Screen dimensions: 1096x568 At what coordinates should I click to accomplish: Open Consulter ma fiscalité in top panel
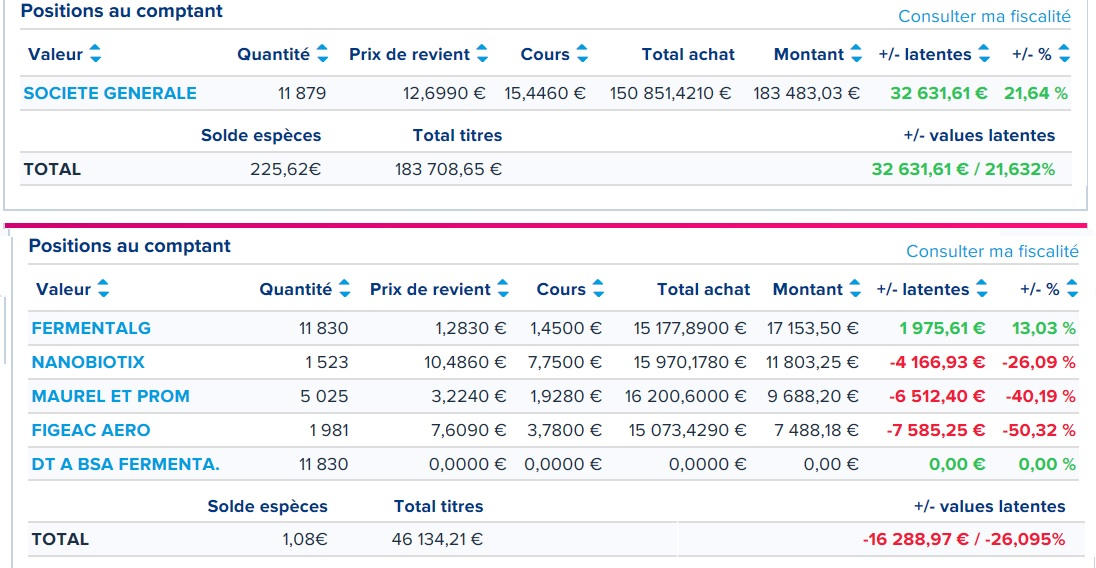click(984, 16)
